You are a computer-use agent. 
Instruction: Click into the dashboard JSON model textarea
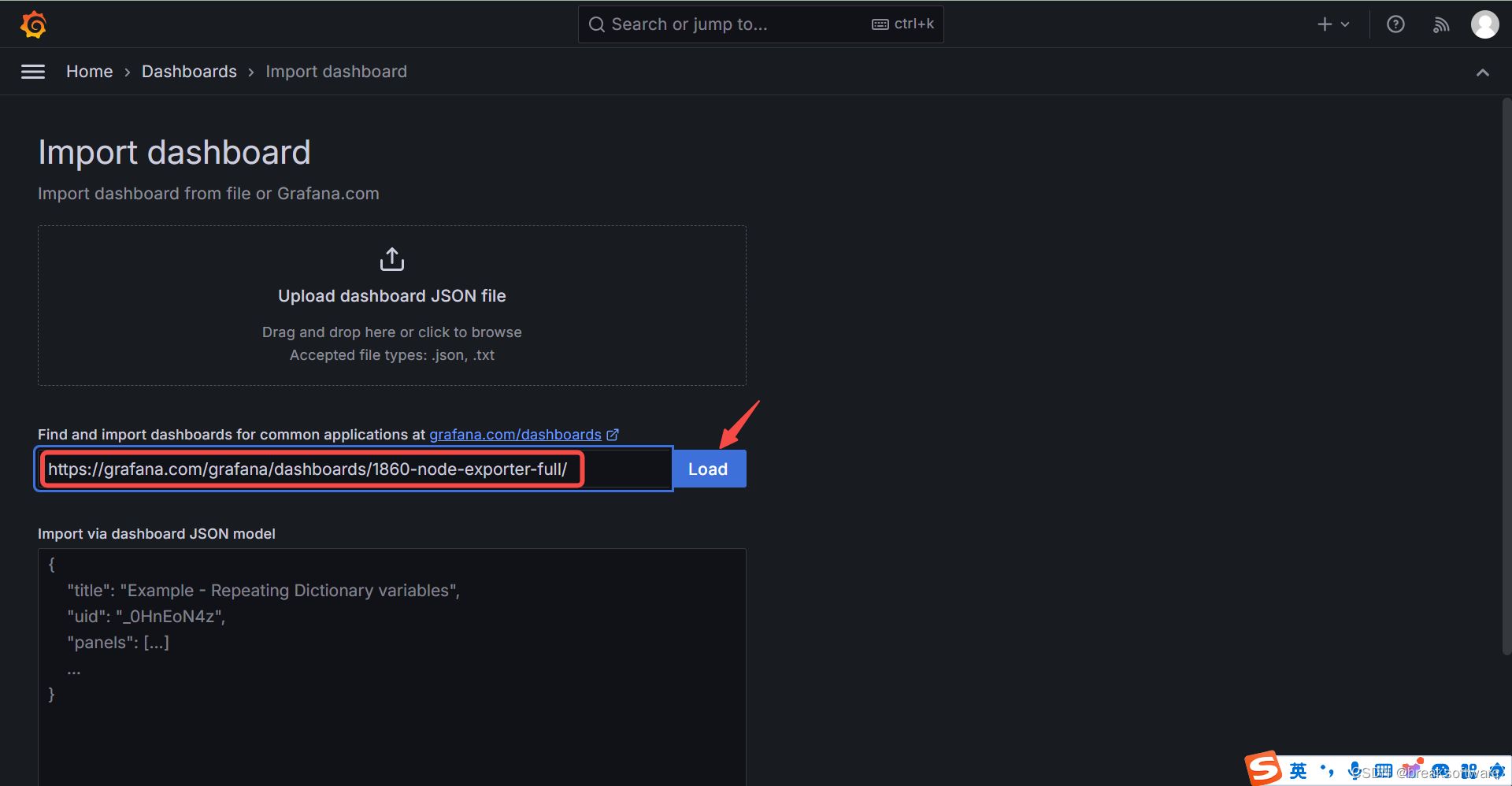[x=392, y=666]
